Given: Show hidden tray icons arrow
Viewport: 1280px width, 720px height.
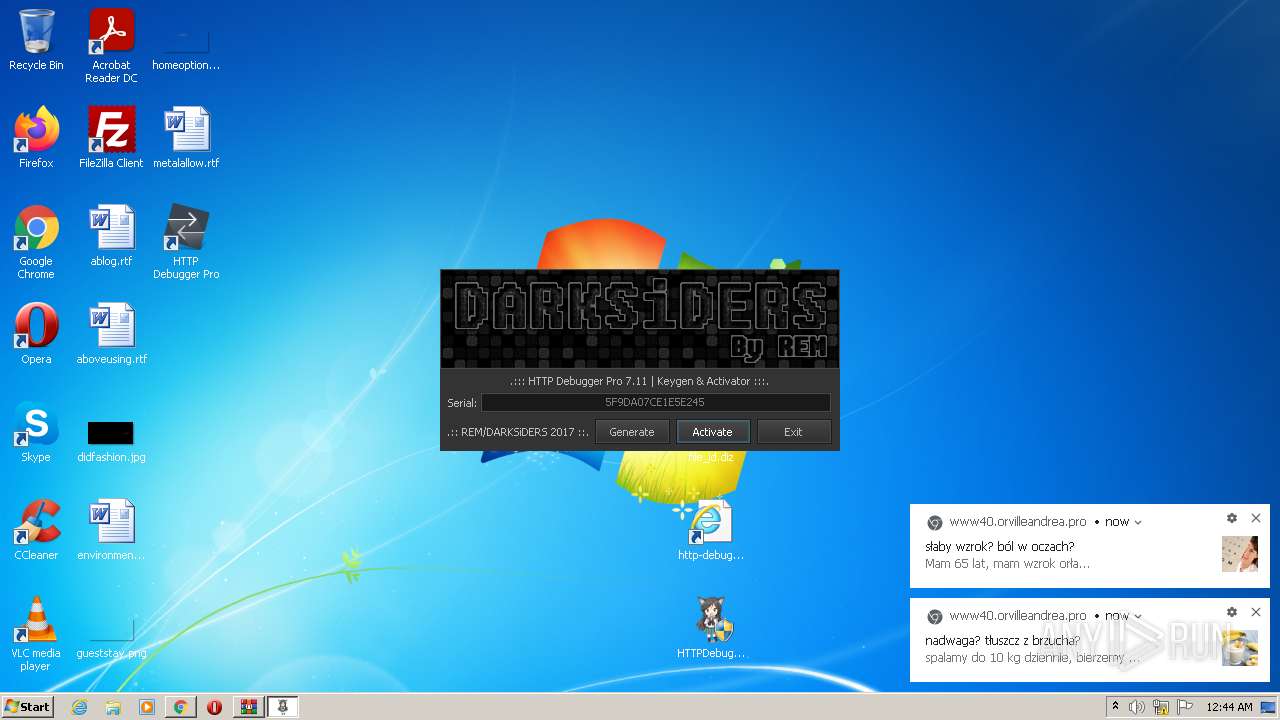Looking at the screenshot, I should [1115, 707].
